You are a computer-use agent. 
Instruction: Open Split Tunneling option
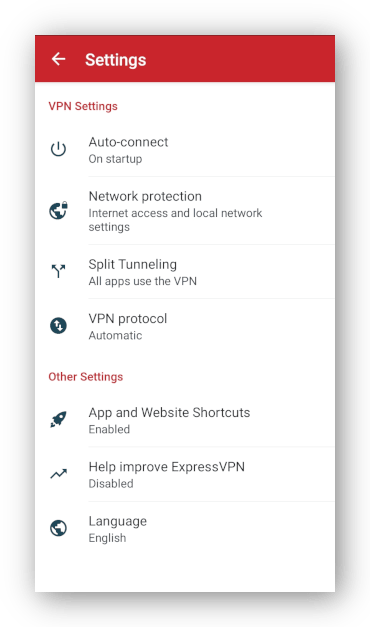point(185,272)
